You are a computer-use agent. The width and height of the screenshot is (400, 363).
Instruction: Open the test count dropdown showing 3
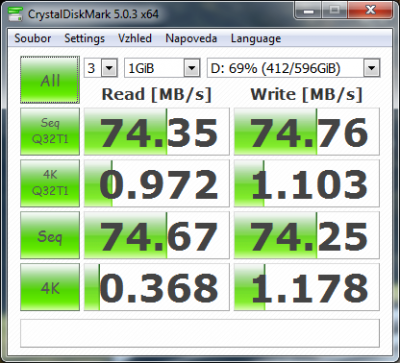[100, 68]
